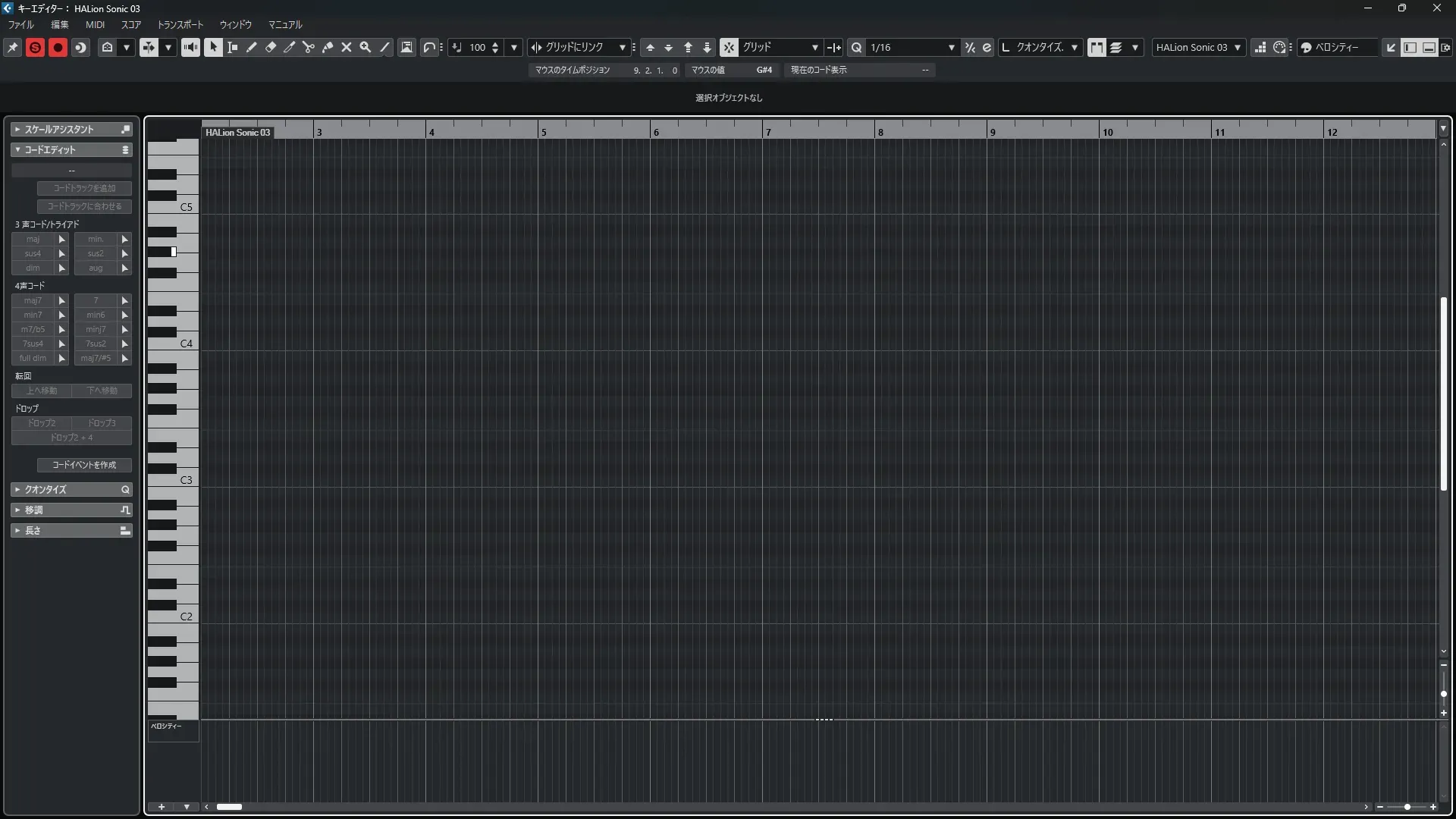Image resolution: width=1456 pixels, height=819 pixels.
Task: Toggle Snap on/off button
Action: [x=729, y=47]
